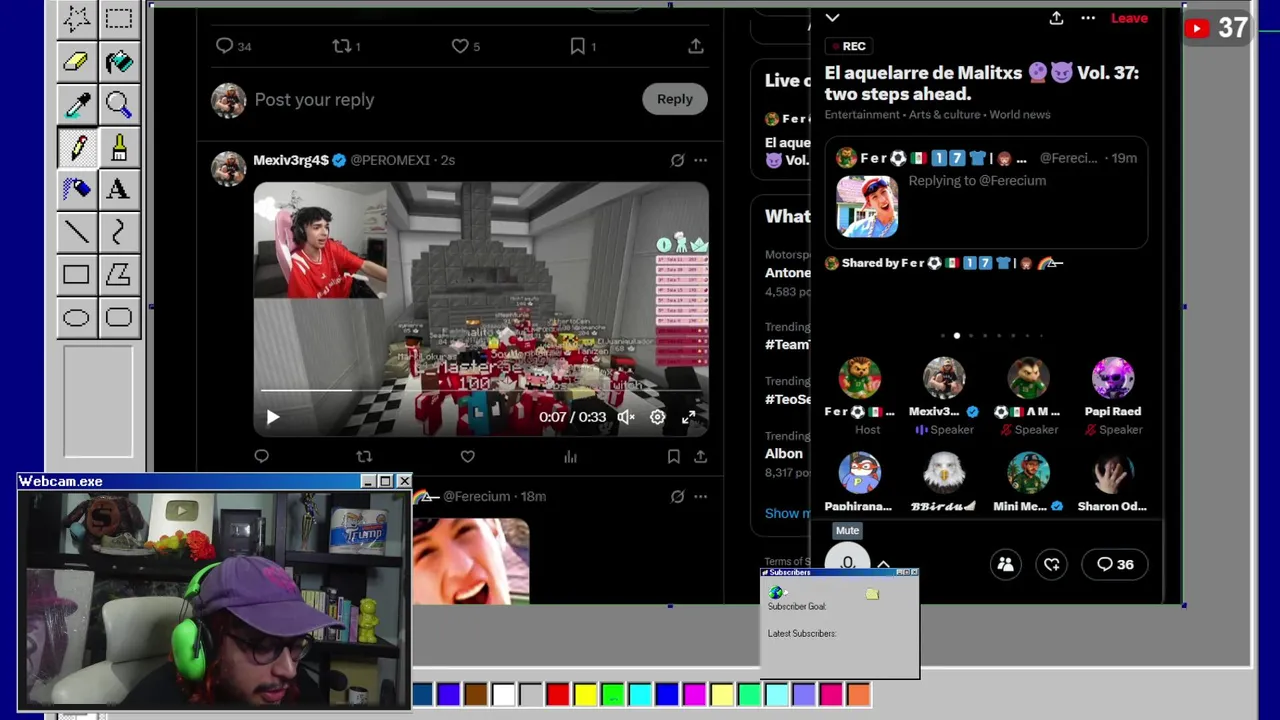Send a reaction with the heart icon
The image size is (1280, 720).
[1052, 564]
